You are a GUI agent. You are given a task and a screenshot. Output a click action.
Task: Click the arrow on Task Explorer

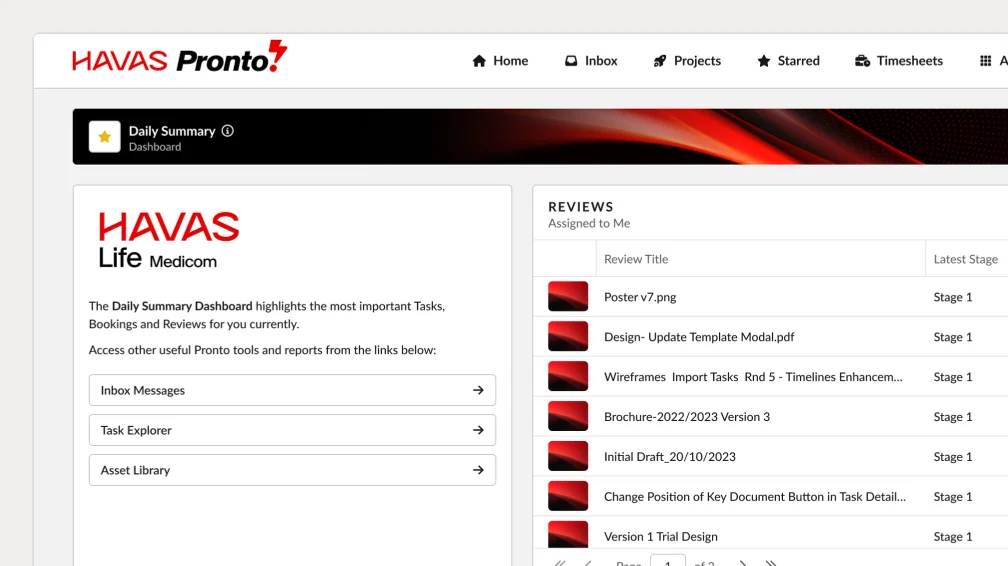[478, 430]
